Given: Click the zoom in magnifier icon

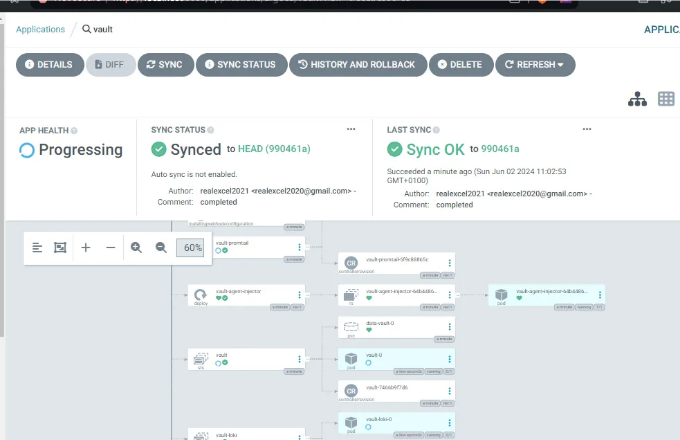Looking at the screenshot, I should tap(136, 248).
